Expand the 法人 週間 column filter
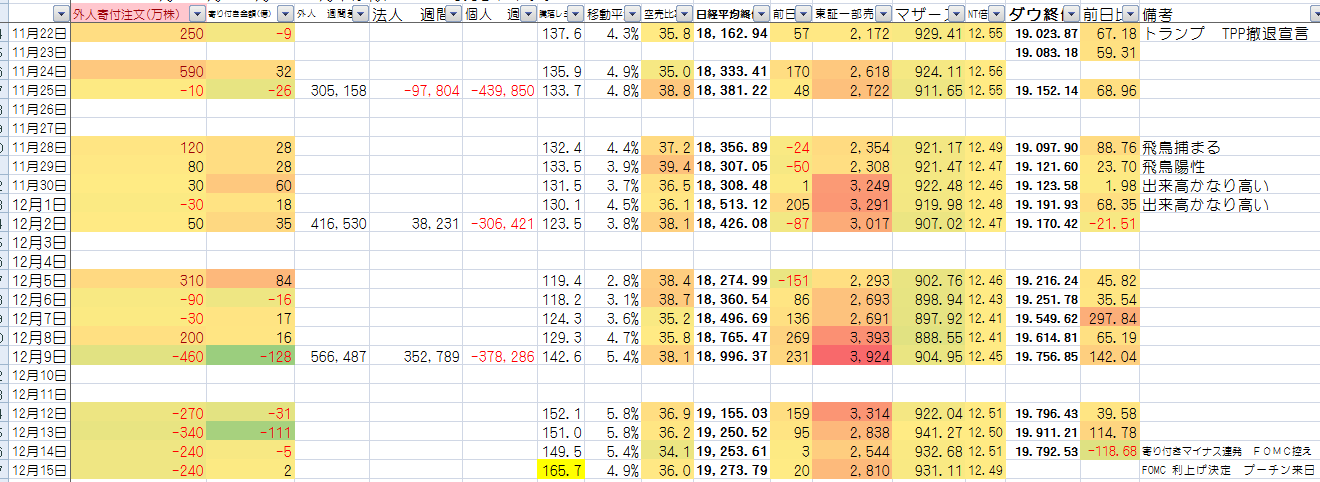 coord(453,15)
